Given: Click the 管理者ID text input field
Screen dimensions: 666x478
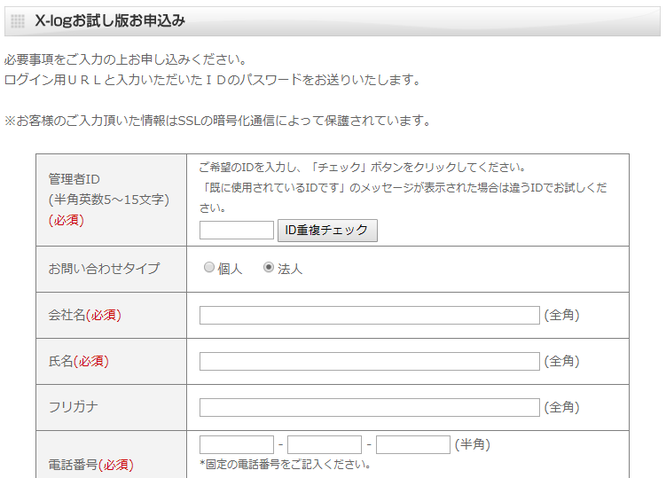Looking at the screenshot, I should pyautogui.click(x=237, y=230).
